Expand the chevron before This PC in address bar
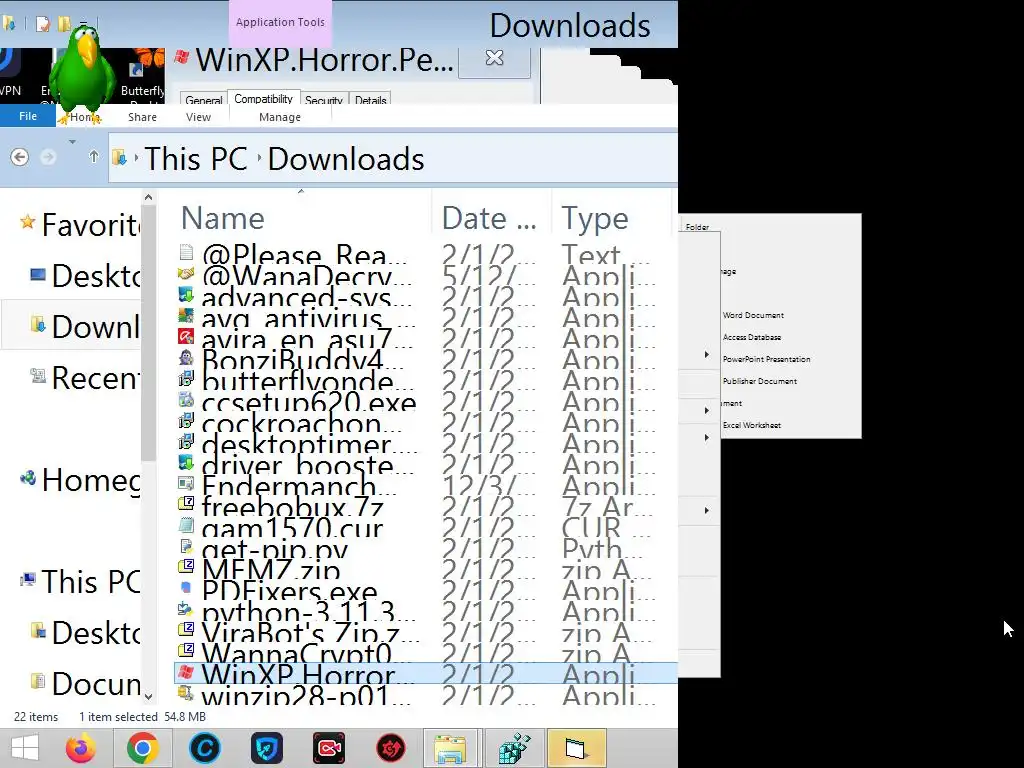Image resolution: width=1024 pixels, height=768 pixels. pos(136,157)
